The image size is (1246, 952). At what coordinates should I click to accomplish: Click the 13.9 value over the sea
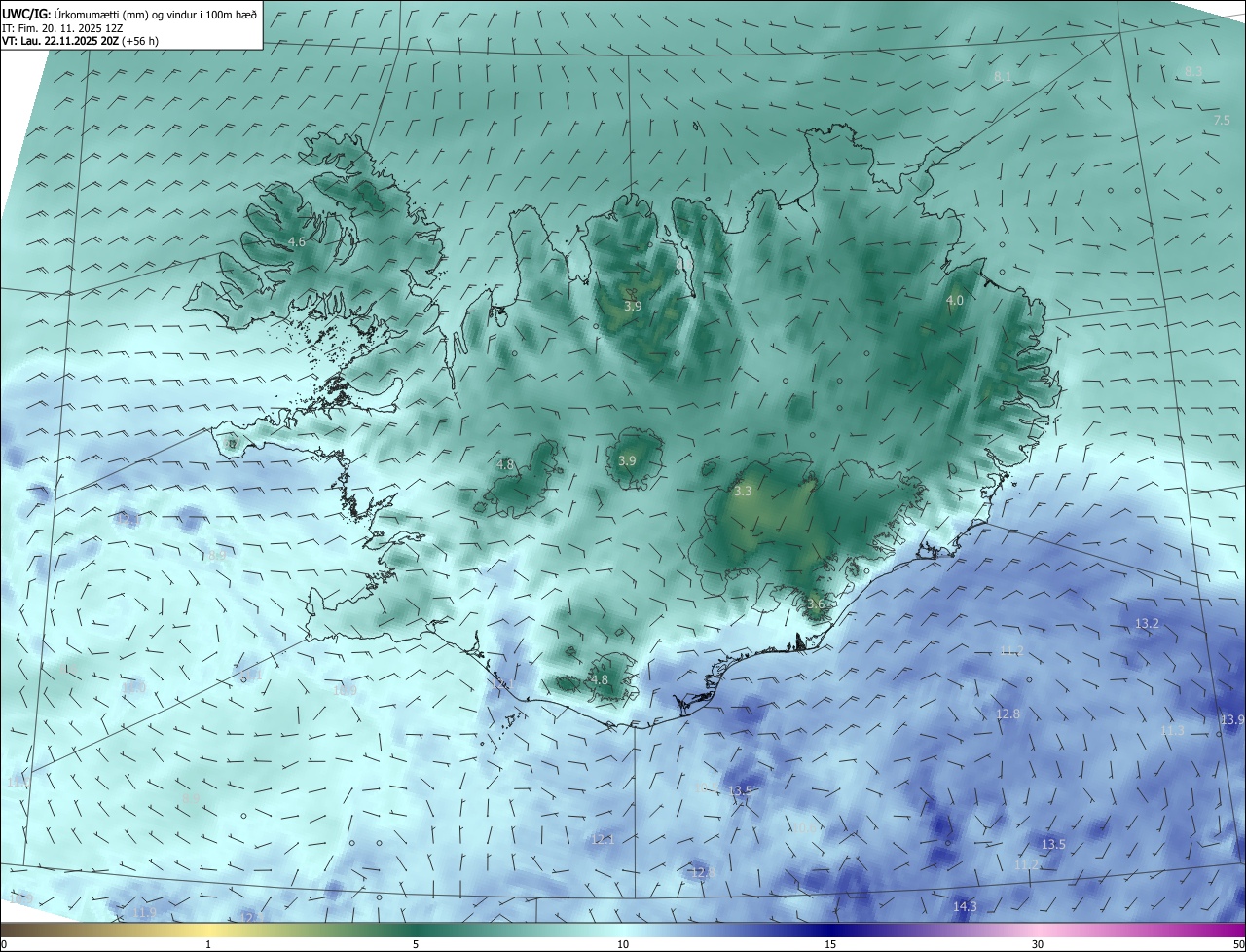tap(1232, 719)
